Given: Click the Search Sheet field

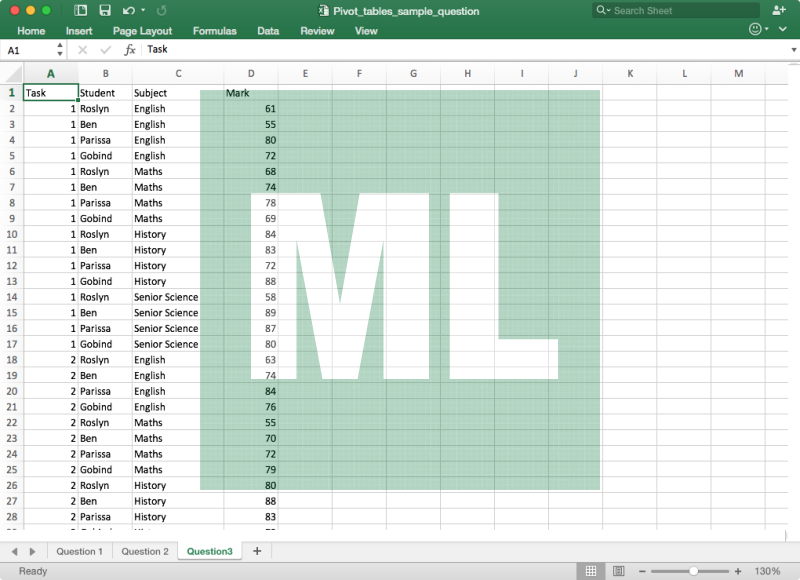Looking at the screenshot, I should point(680,11).
